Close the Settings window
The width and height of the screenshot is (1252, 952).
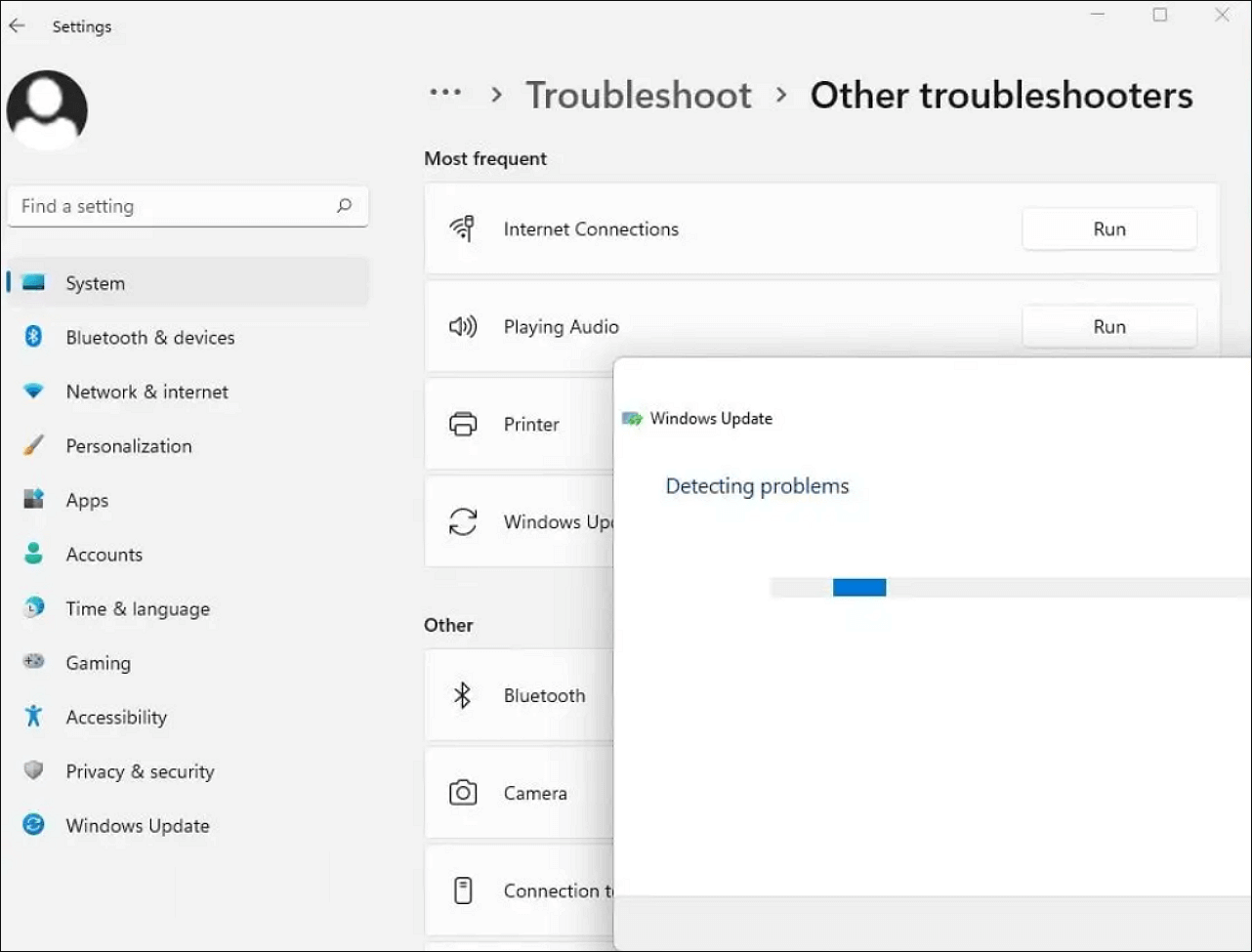tap(1222, 16)
